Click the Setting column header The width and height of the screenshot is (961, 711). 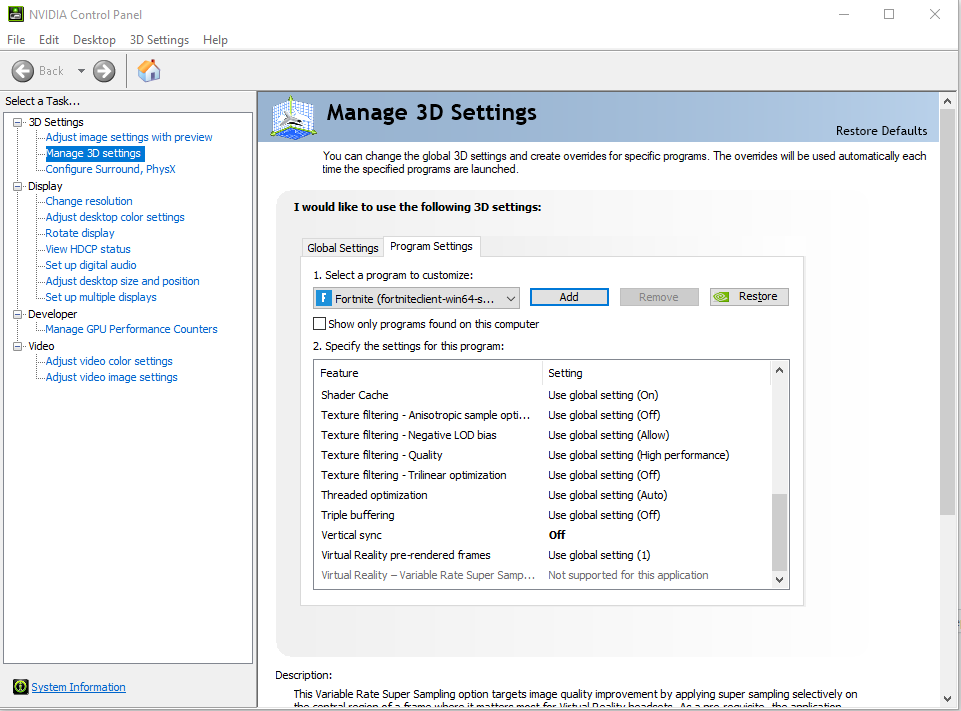click(656, 373)
